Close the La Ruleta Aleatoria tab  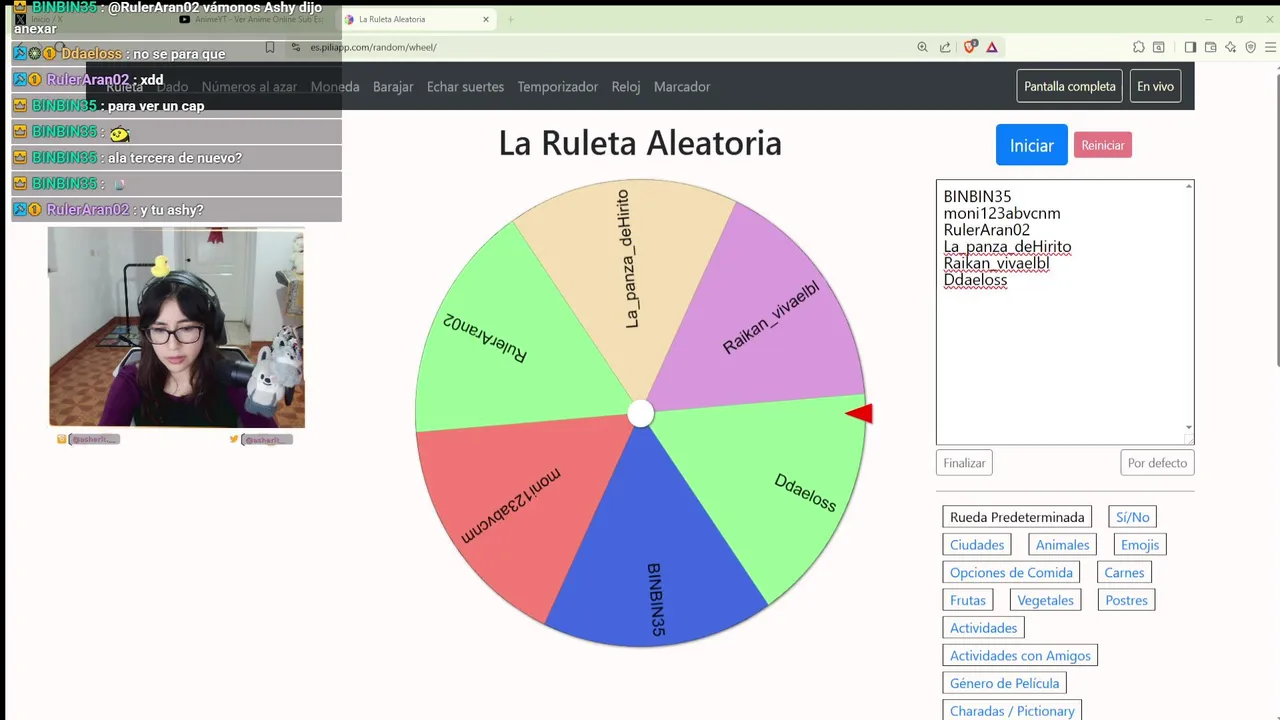[486, 19]
